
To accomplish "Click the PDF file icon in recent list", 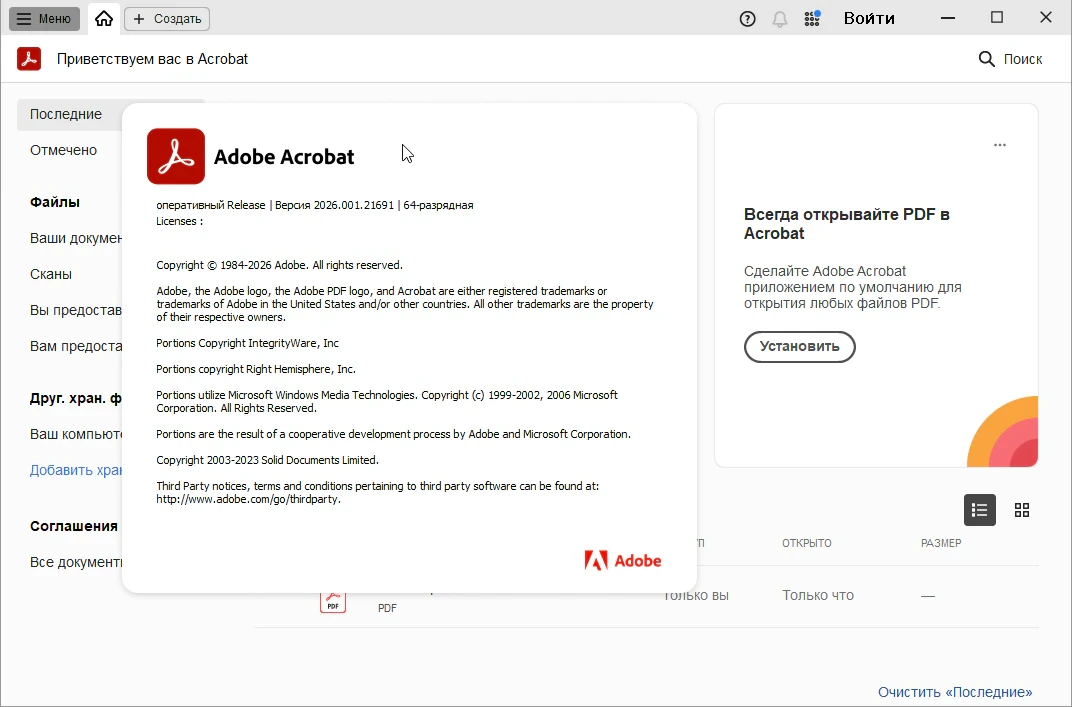I will click(x=333, y=602).
